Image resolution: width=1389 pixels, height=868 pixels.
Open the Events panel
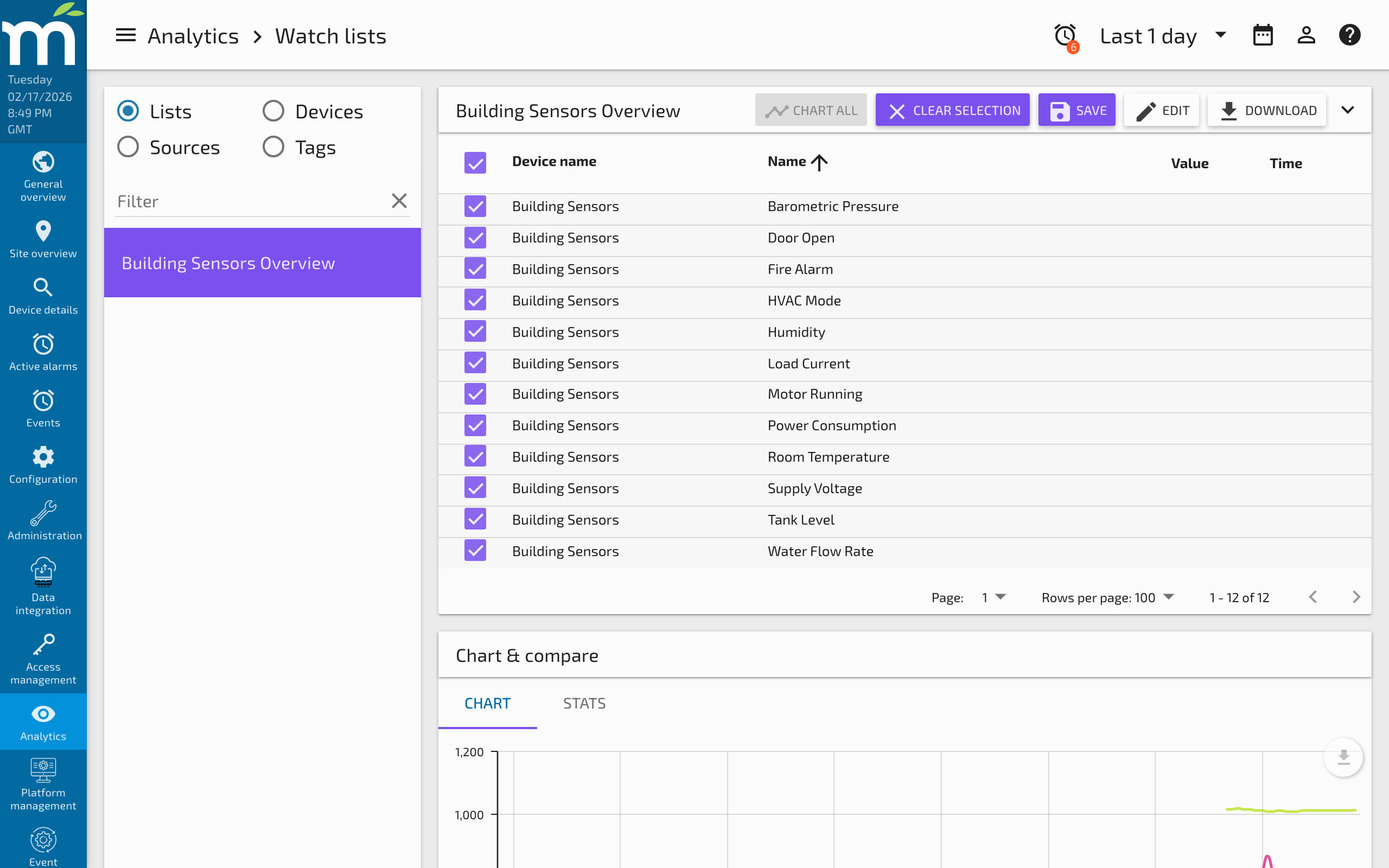pyautogui.click(x=43, y=407)
